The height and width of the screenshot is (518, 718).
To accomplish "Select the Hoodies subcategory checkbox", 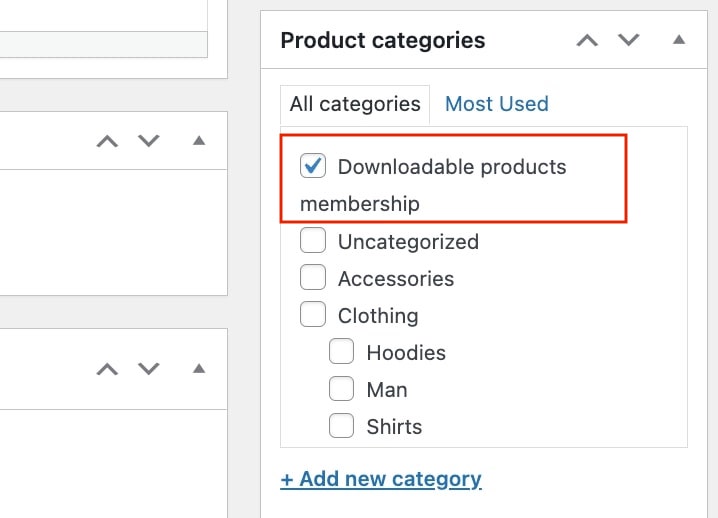I will click(342, 352).
